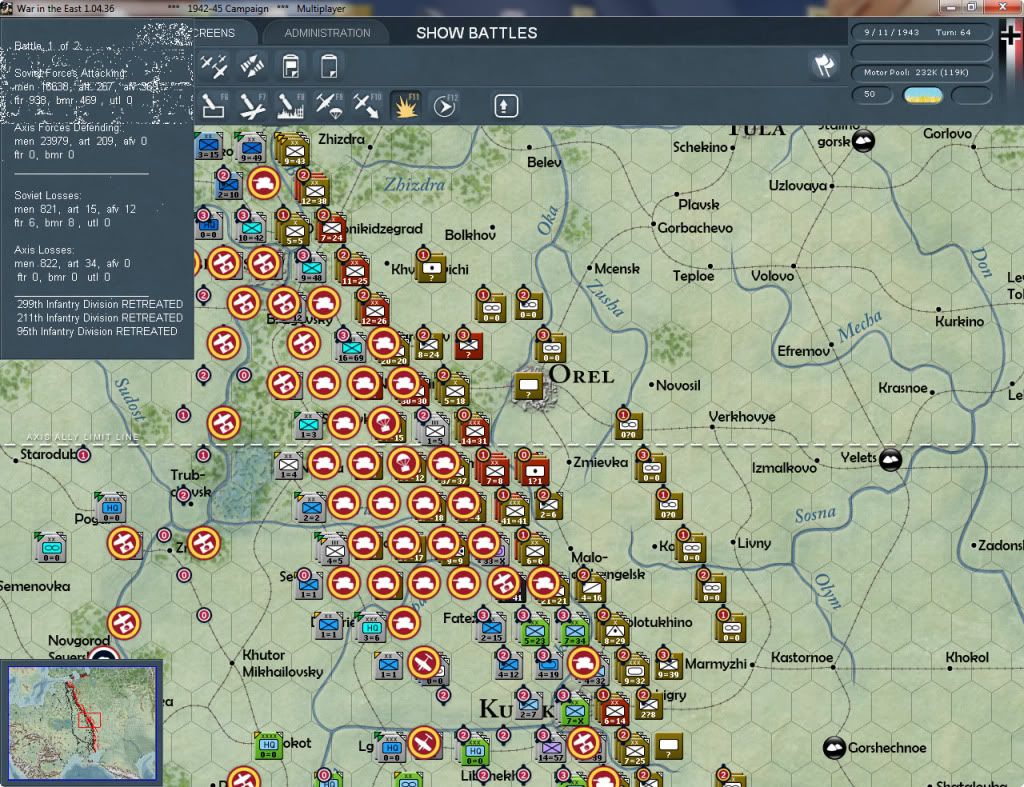Open the Administration tab
Screen dimensions: 1024x787
(327, 33)
